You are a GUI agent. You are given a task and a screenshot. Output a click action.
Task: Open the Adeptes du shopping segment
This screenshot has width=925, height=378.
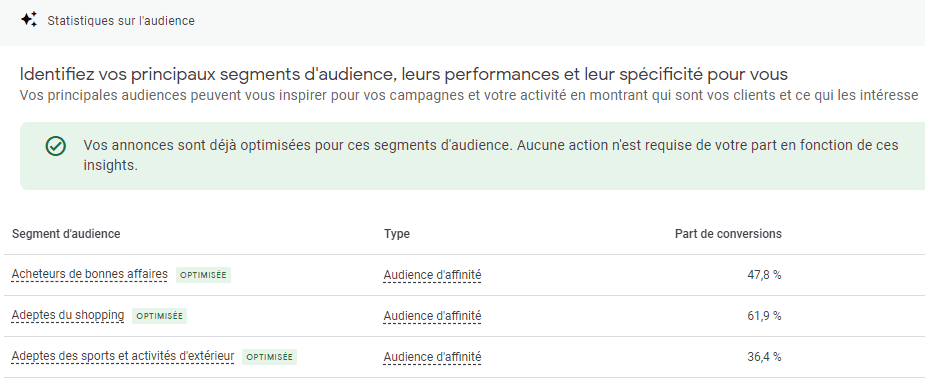point(68,315)
